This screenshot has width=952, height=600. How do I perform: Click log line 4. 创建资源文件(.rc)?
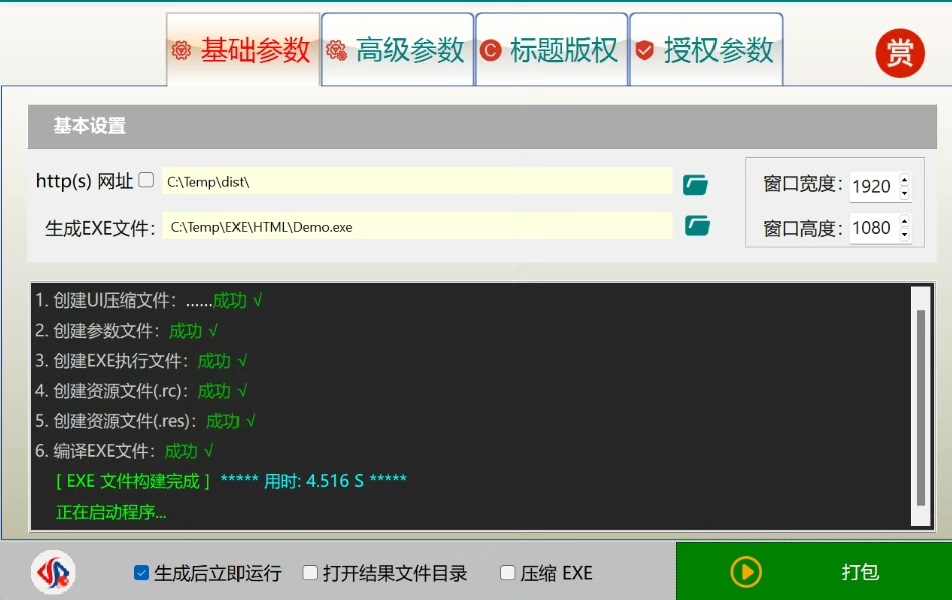[141, 391]
